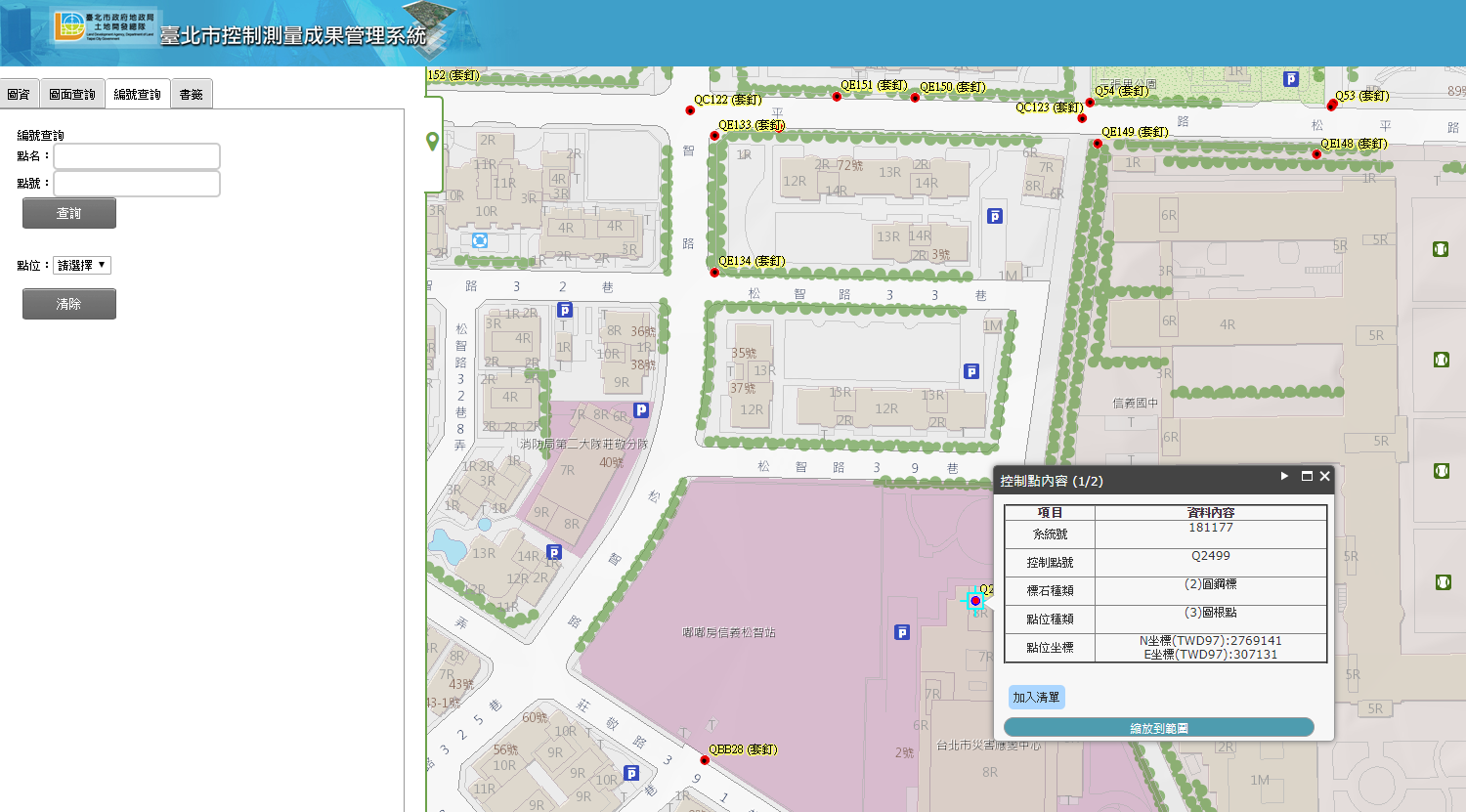Click the QE133 red point marker

tap(714, 136)
